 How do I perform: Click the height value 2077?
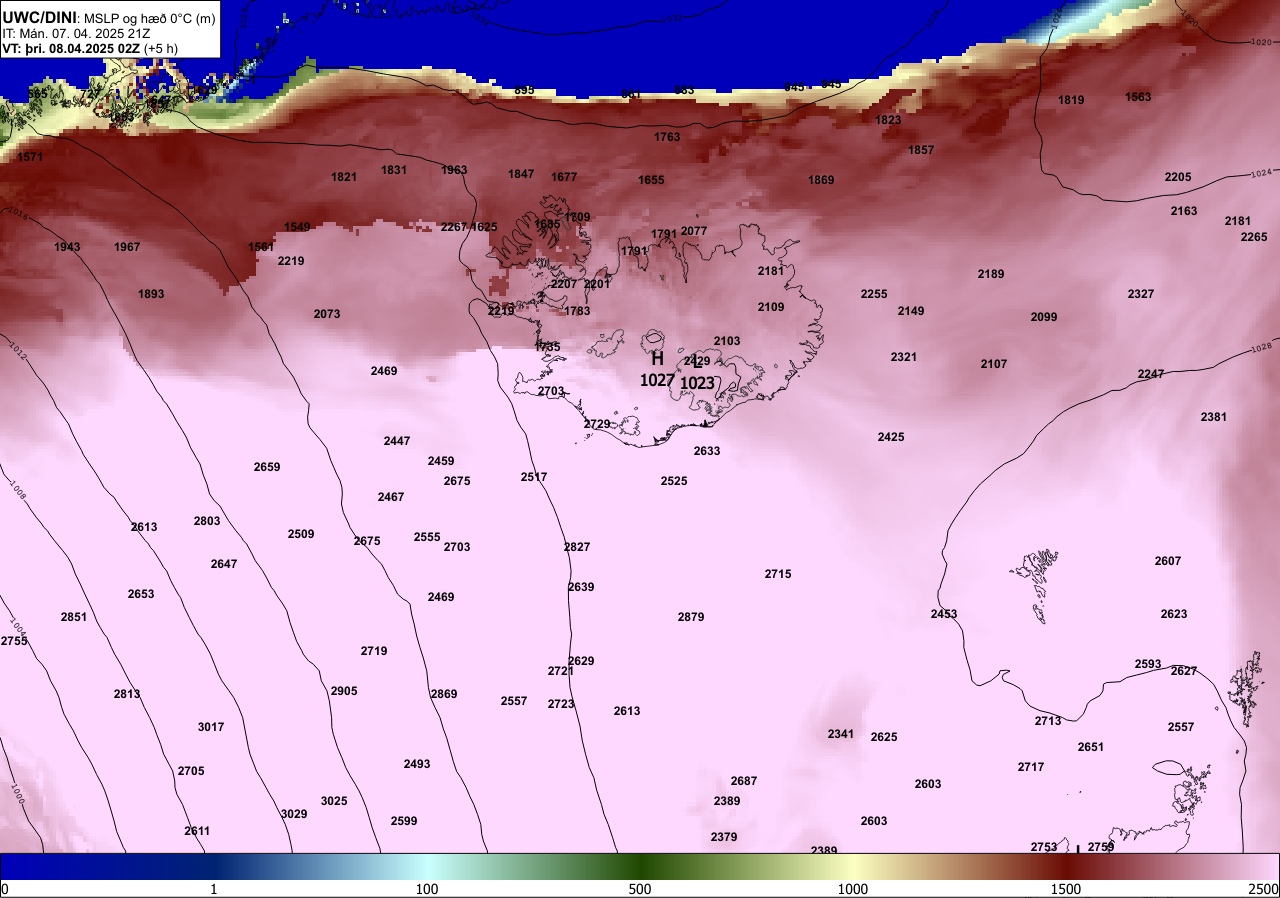(x=694, y=231)
